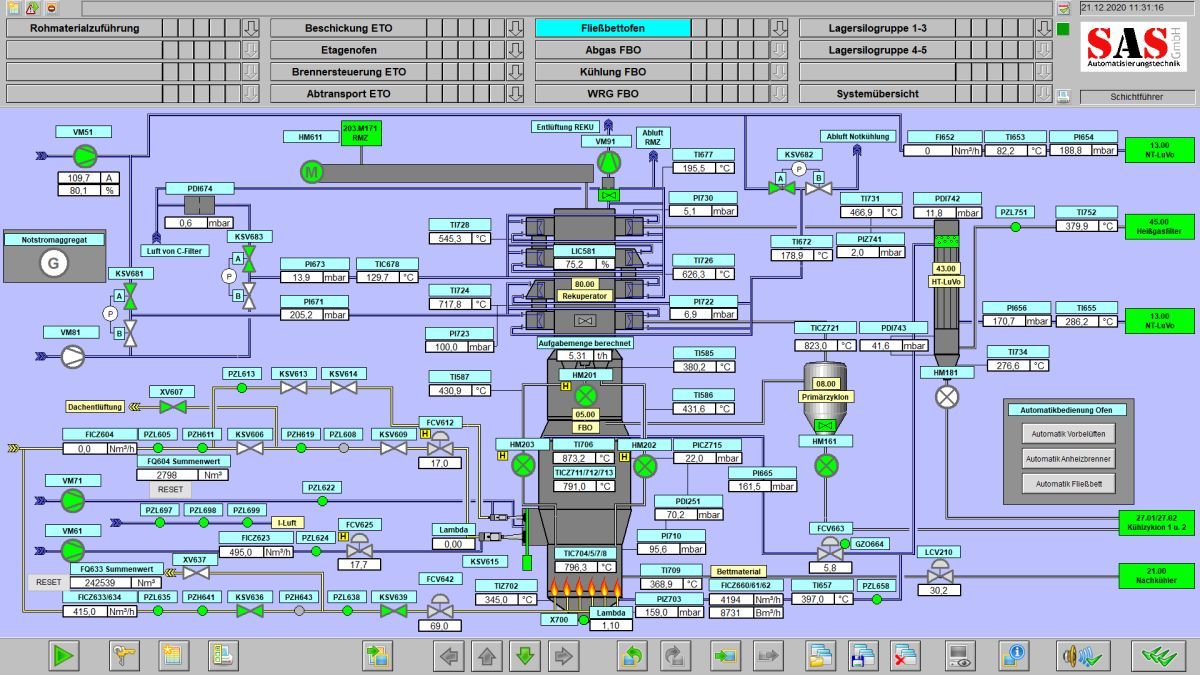
Task: Click the printer report icon in bottom toolbar
Action: click(x=223, y=656)
